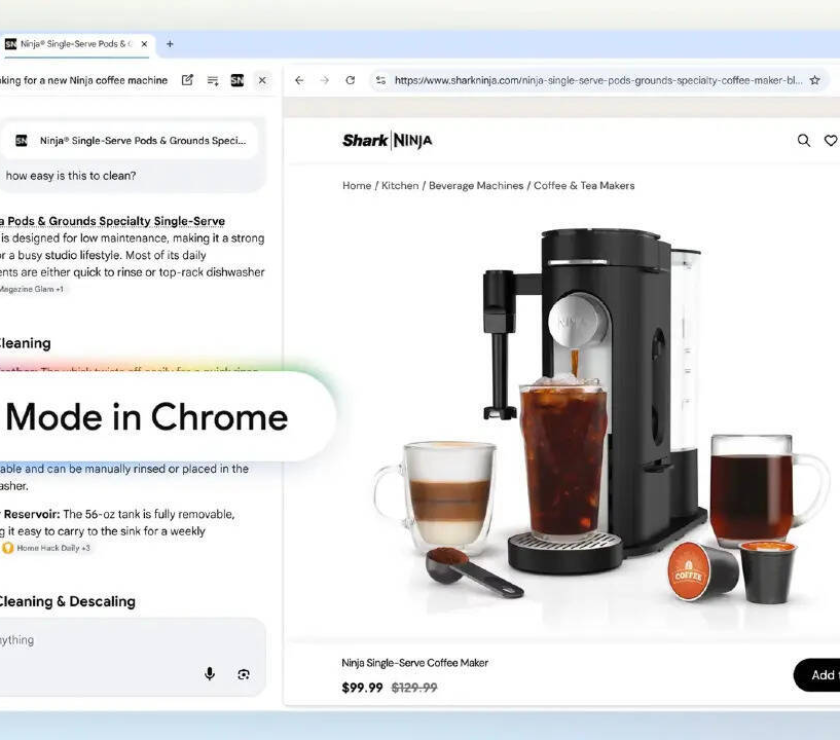Click the Lens image search icon
Screen dimensions: 840x740
click(x=243, y=674)
